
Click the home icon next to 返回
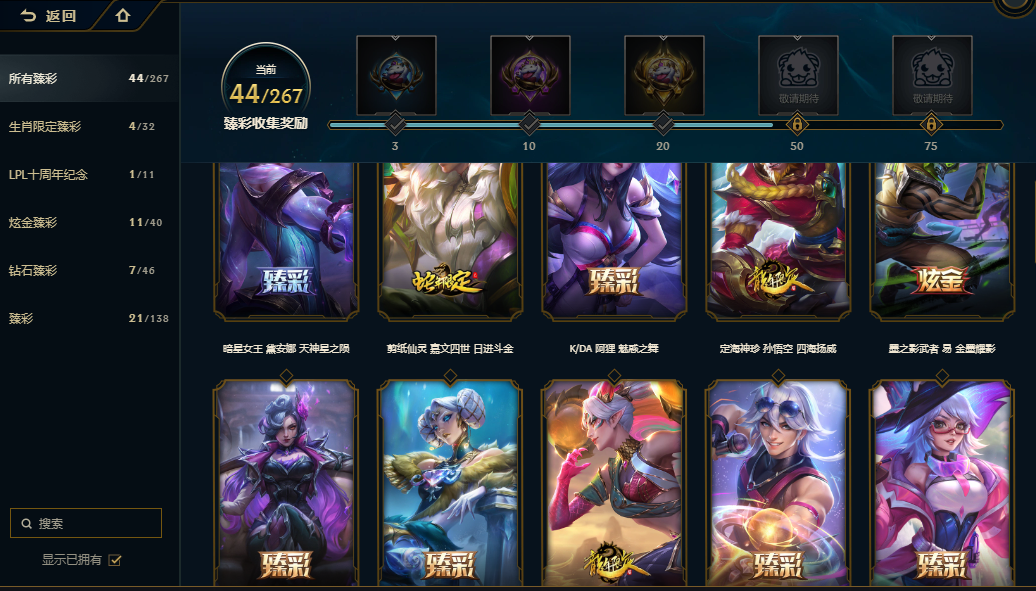(x=122, y=15)
